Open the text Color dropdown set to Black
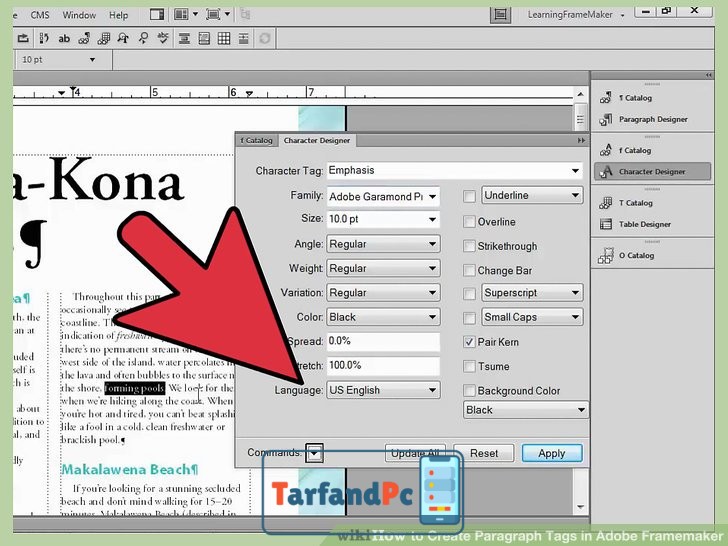The width and height of the screenshot is (728, 546). click(383, 317)
